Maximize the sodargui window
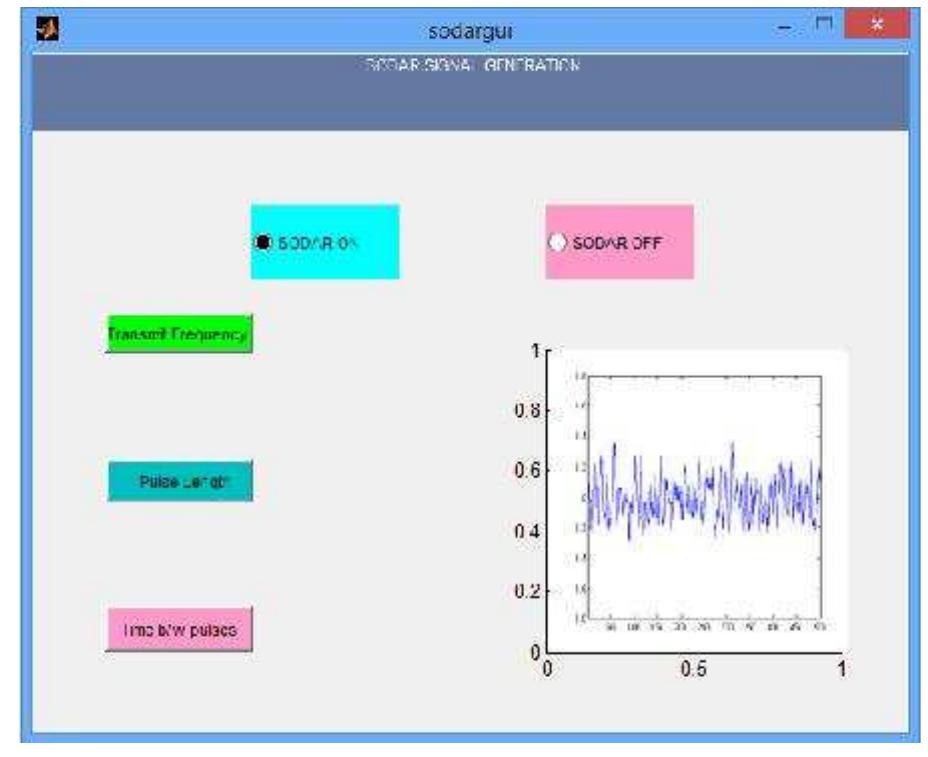The width and height of the screenshot is (928, 757). point(823,25)
